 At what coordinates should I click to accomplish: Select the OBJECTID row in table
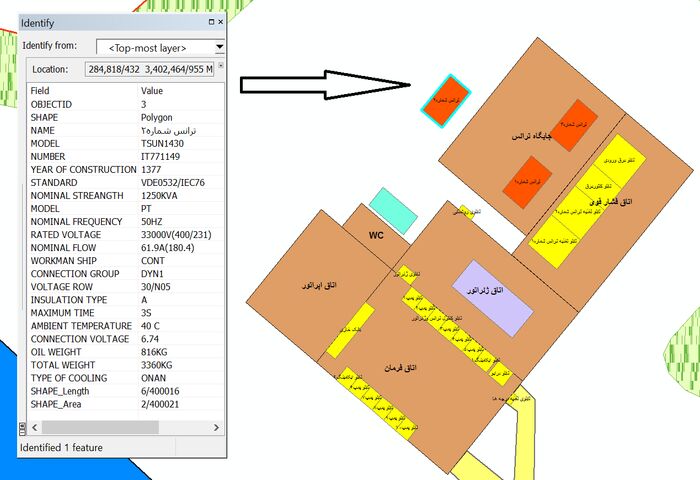[126, 104]
